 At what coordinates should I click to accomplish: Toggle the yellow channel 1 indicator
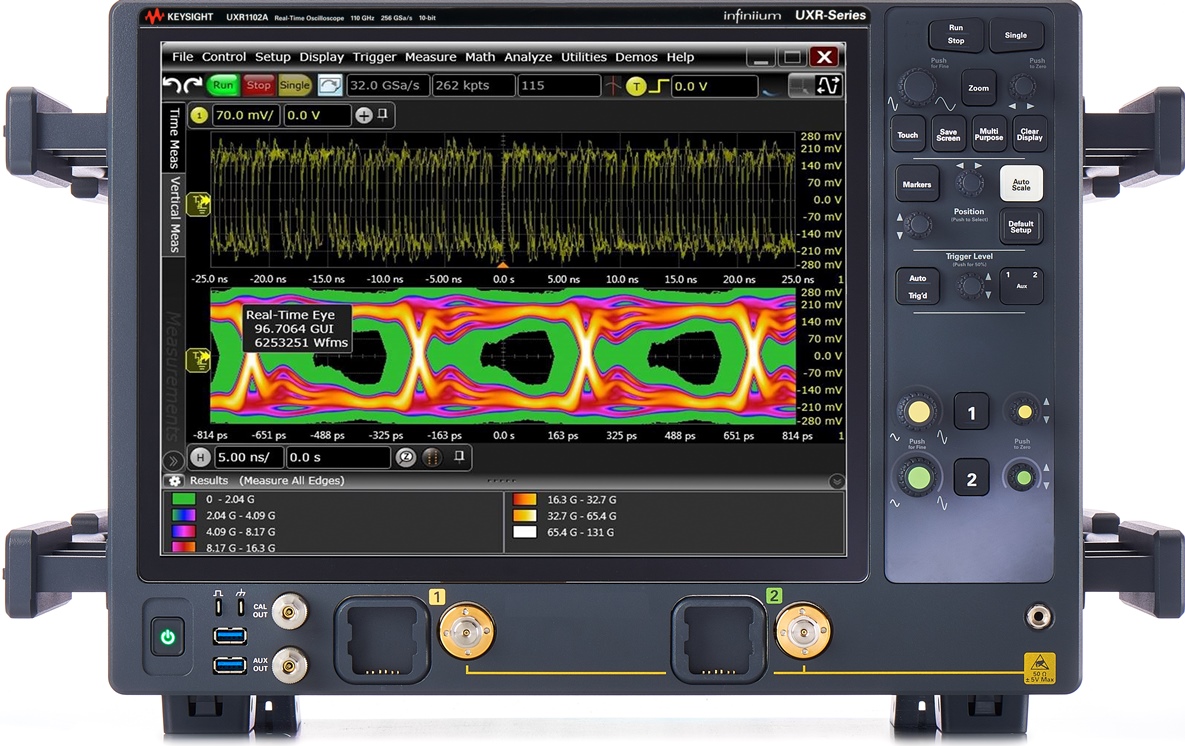tap(199, 116)
